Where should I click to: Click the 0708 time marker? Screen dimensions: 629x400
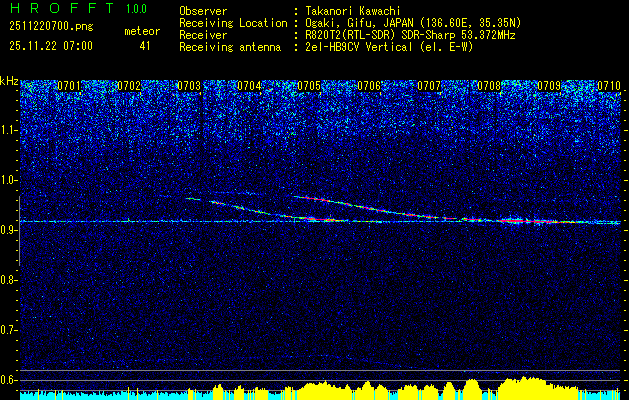(489, 86)
